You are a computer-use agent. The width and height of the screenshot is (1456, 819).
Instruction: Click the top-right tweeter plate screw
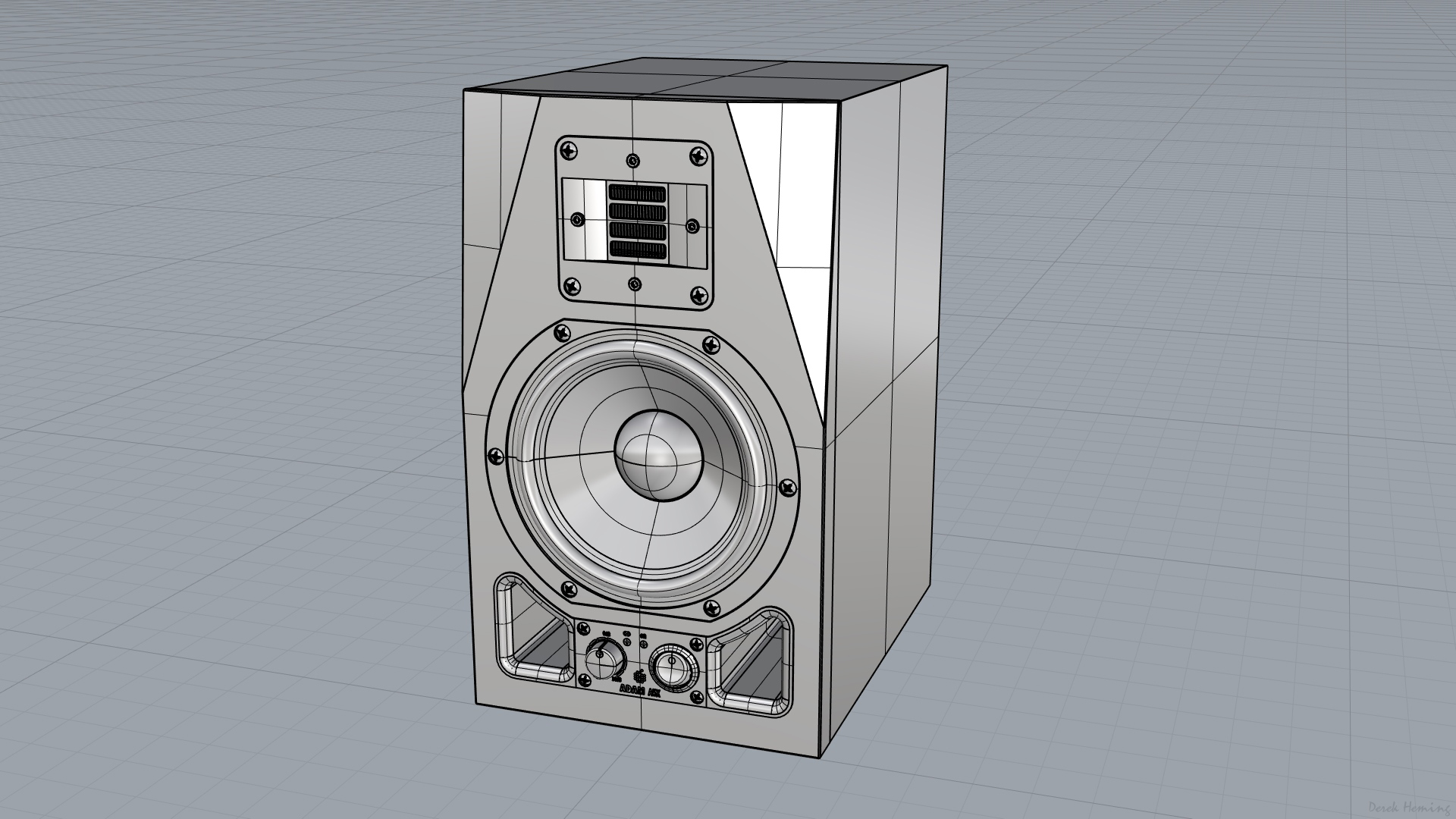[x=699, y=157]
